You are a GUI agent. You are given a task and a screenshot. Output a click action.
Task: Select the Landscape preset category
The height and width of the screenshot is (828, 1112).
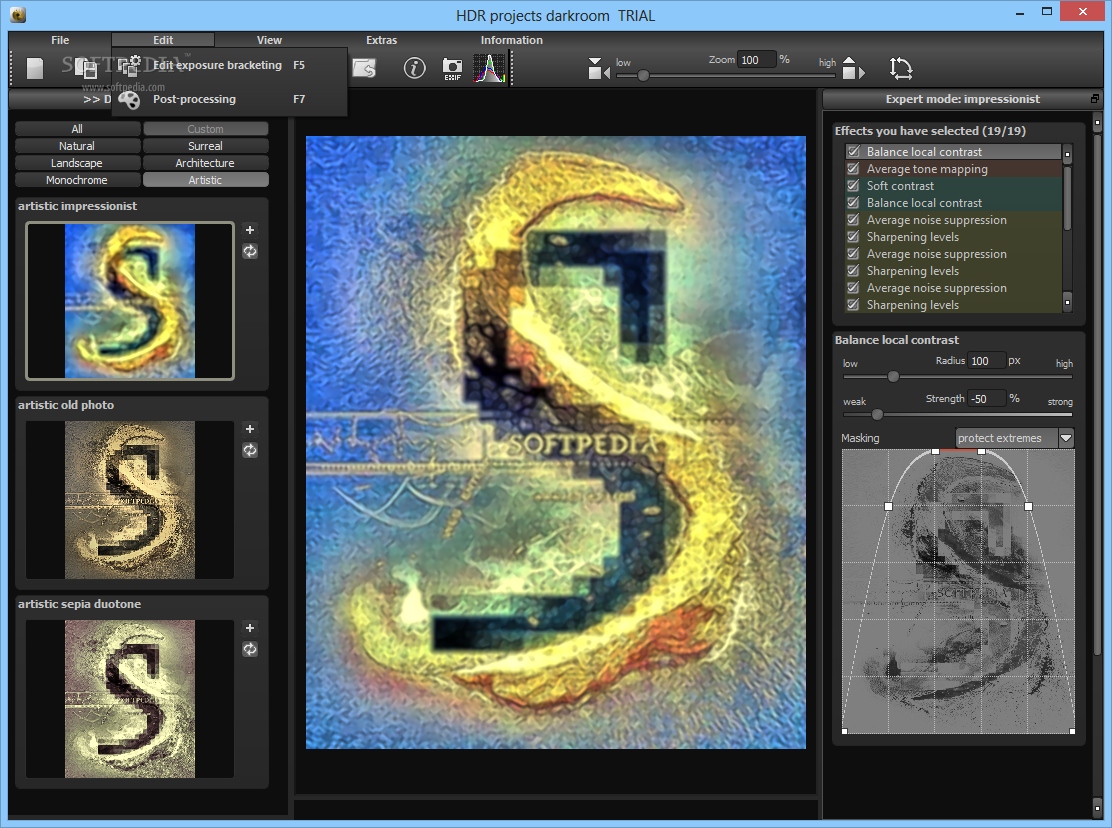pyautogui.click(x=77, y=163)
